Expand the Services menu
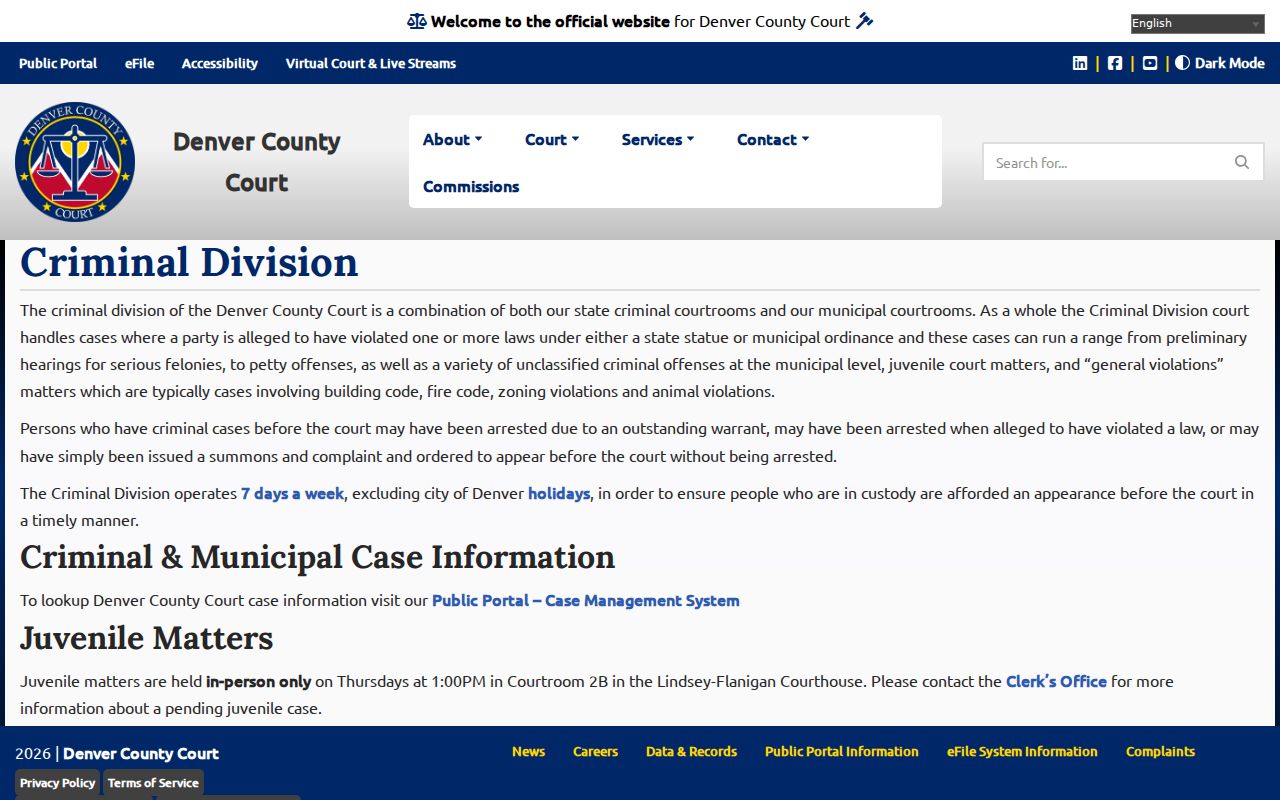The image size is (1280, 800). [x=658, y=140]
